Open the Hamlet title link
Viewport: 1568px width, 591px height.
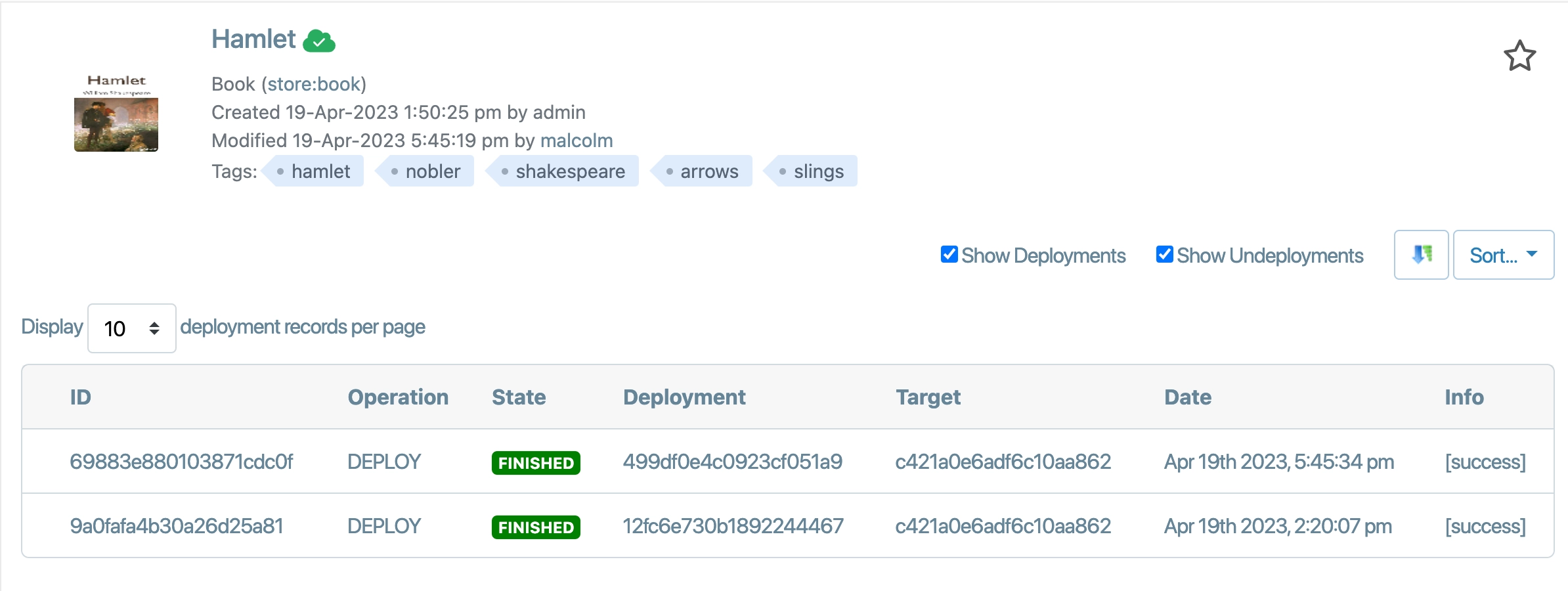[253, 39]
